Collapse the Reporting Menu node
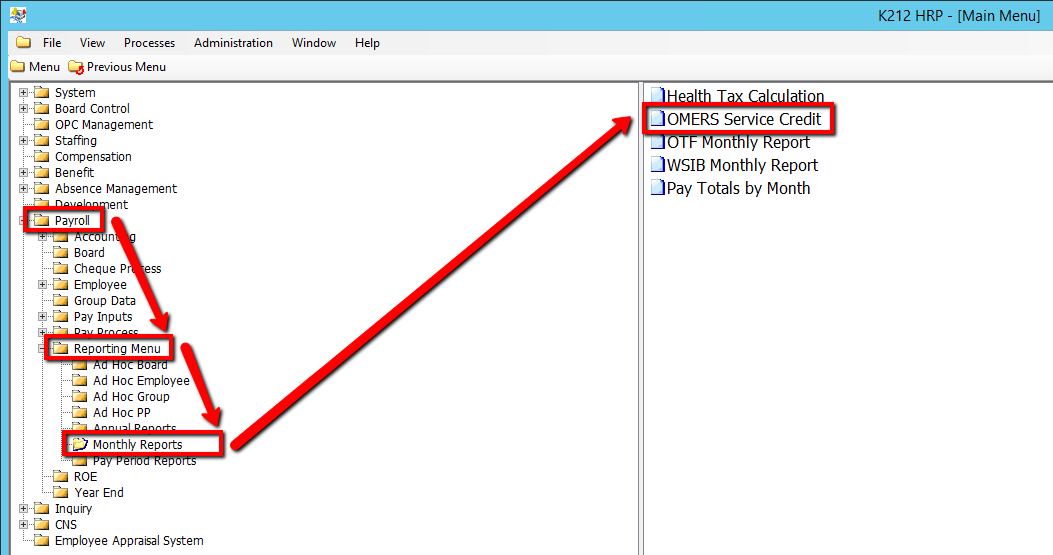1053x555 pixels. pyautogui.click(x=43, y=349)
